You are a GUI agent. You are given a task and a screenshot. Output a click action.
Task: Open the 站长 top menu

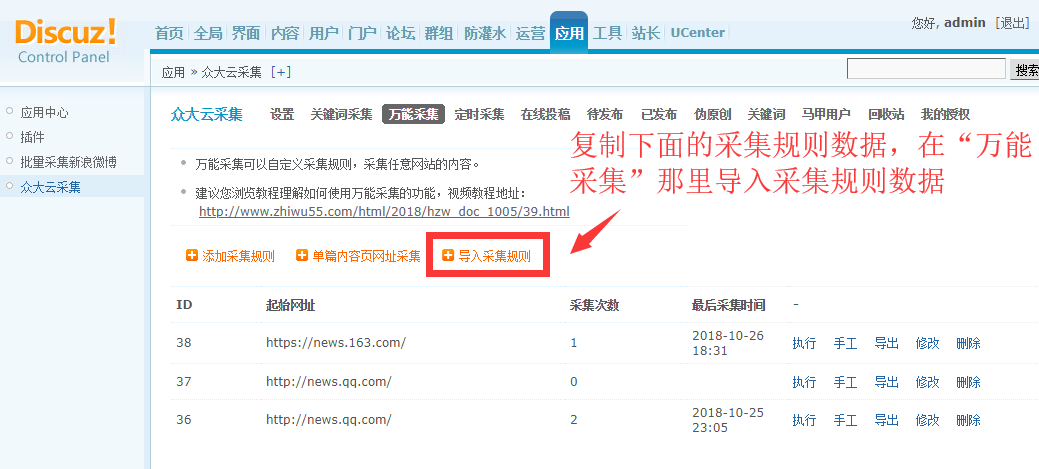(x=645, y=33)
